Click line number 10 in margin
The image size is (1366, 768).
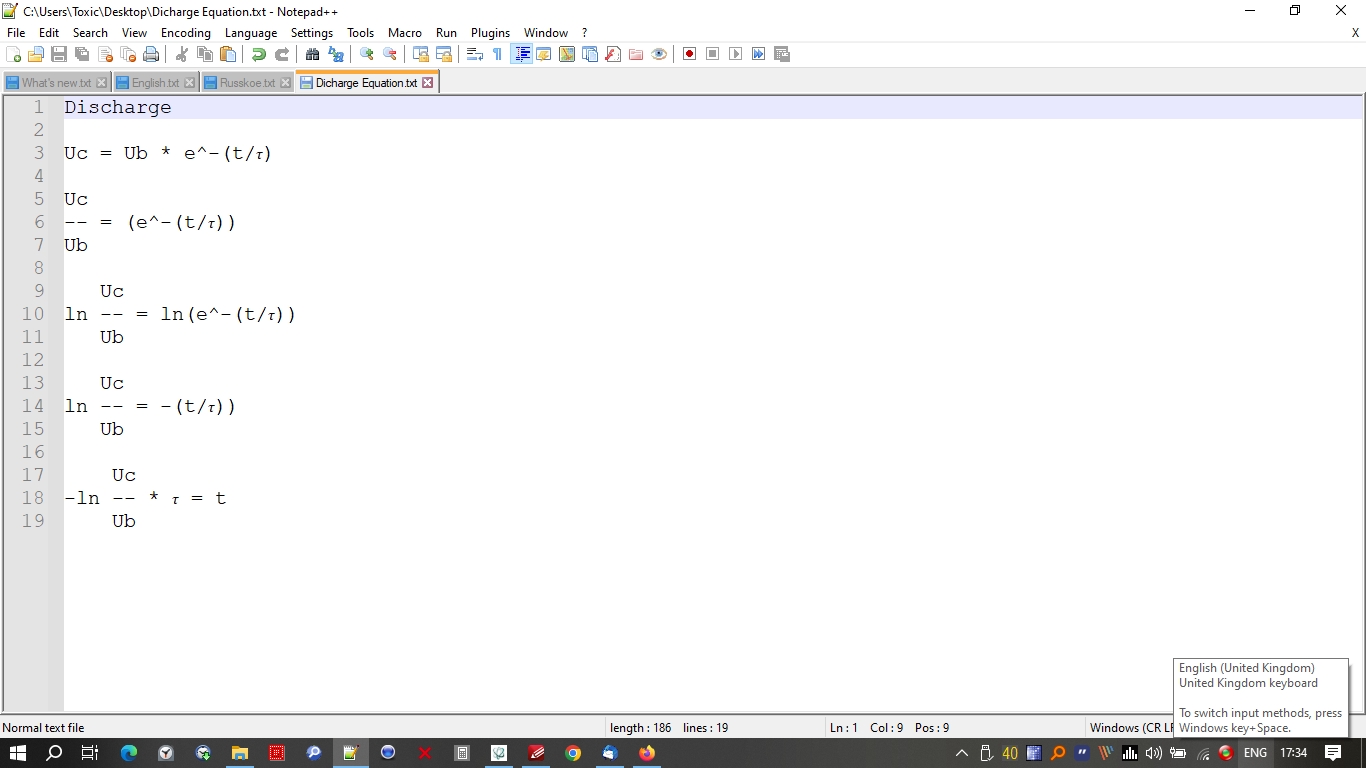(x=33, y=314)
